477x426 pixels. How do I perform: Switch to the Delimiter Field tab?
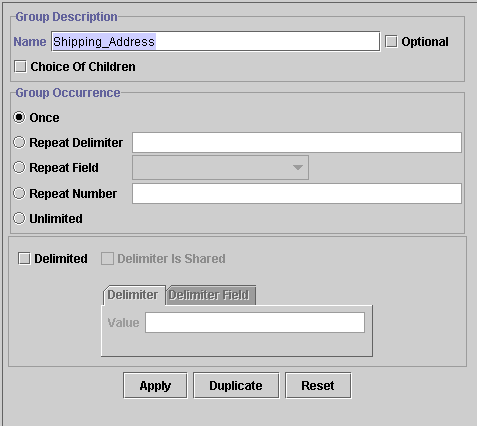coord(210,295)
